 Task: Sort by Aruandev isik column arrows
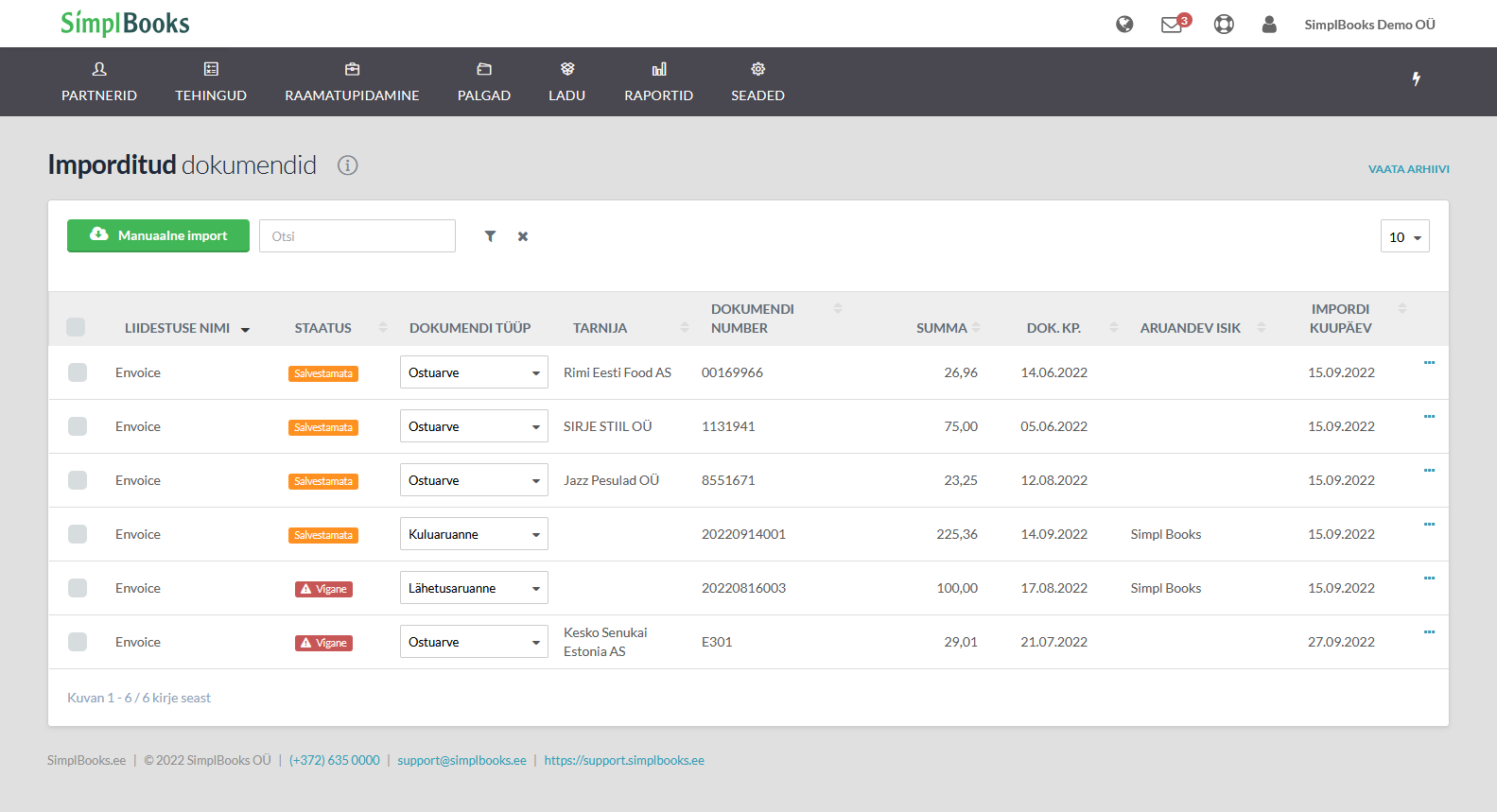1262,327
